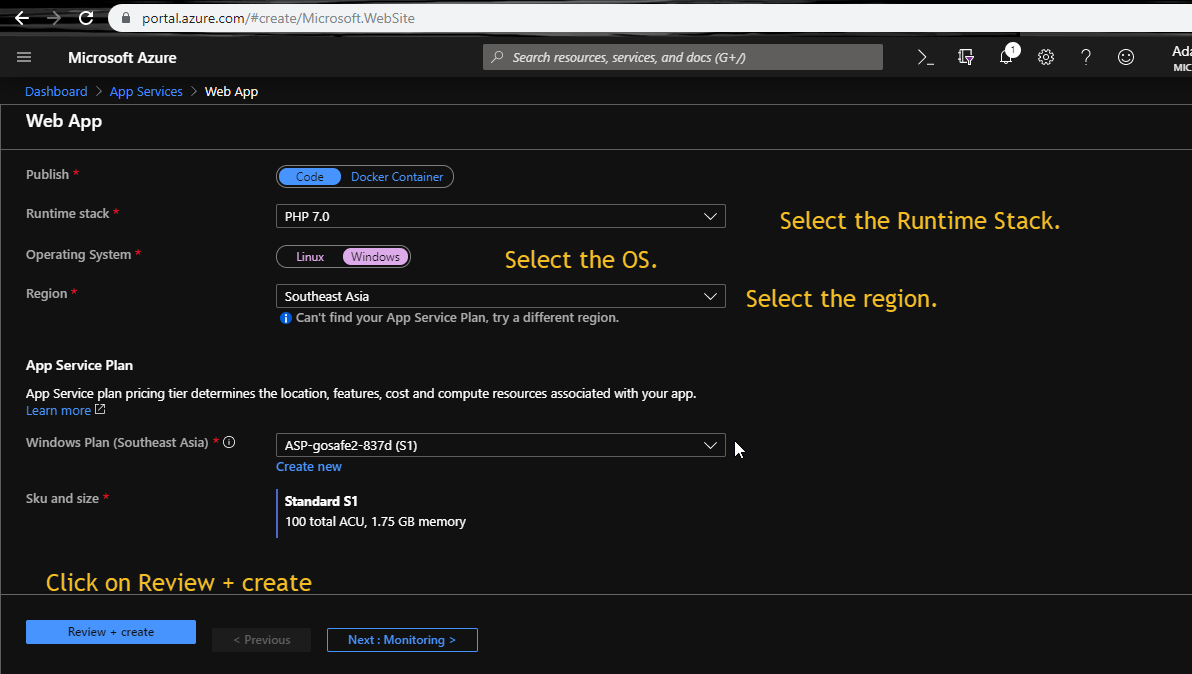Open the Runtime stack dropdown PHP 7.0
The height and width of the screenshot is (674, 1192).
coord(500,217)
